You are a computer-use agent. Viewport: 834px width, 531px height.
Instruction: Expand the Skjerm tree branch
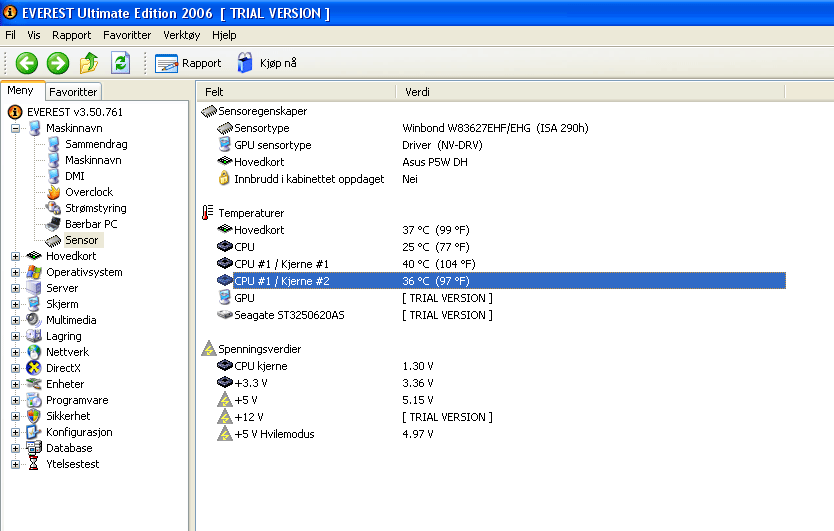pyautogui.click(x=15, y=304)
